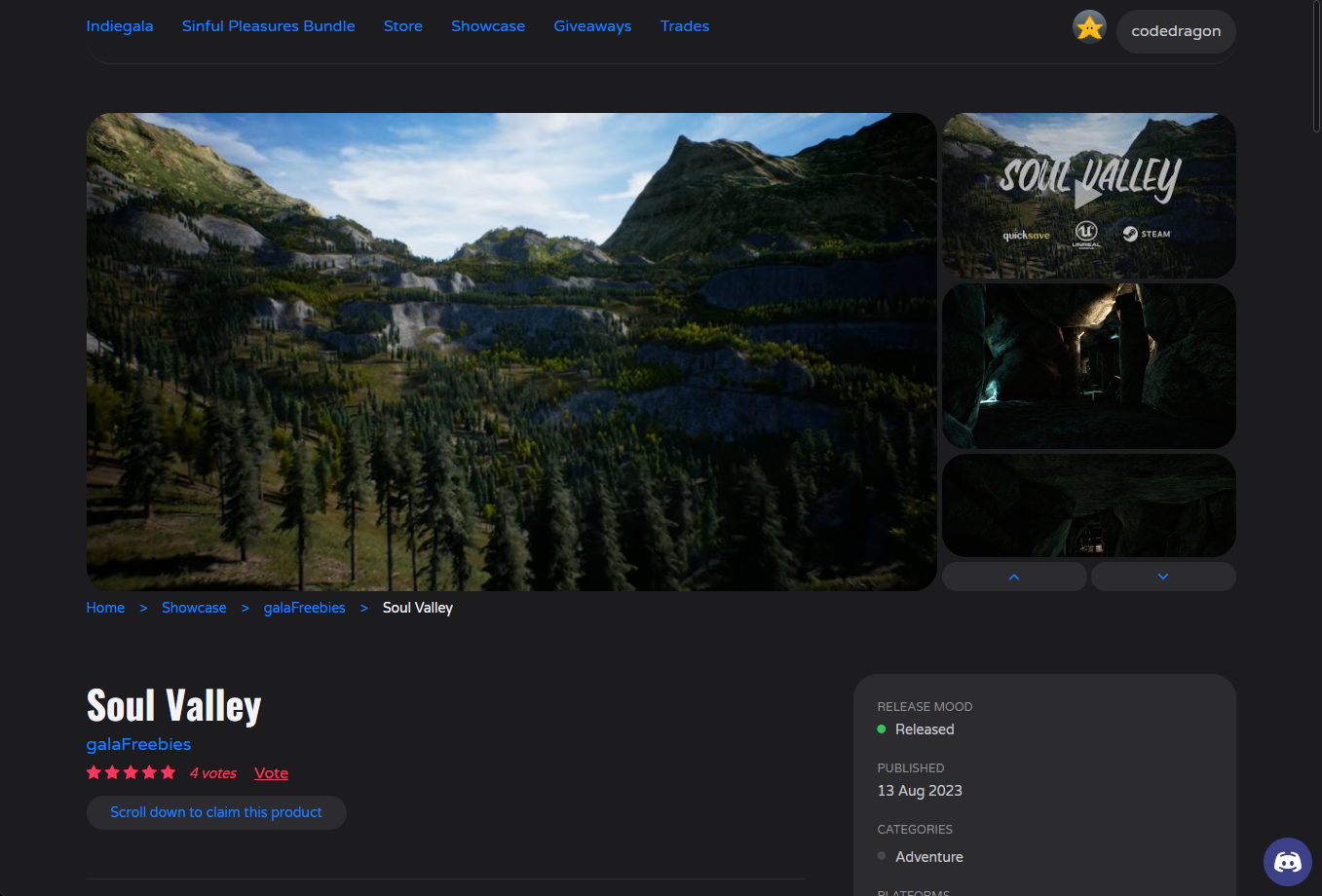
Task: Open the Discord chat icon
Action: pyautogui.click(x=1287, y=862)
